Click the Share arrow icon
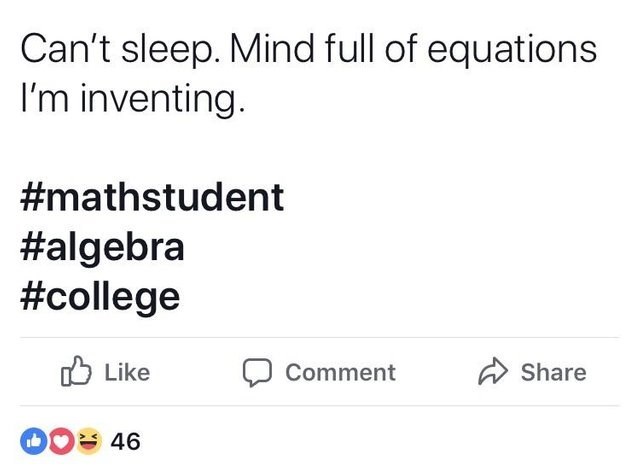640x474 pixels. [x=493, y=372]
